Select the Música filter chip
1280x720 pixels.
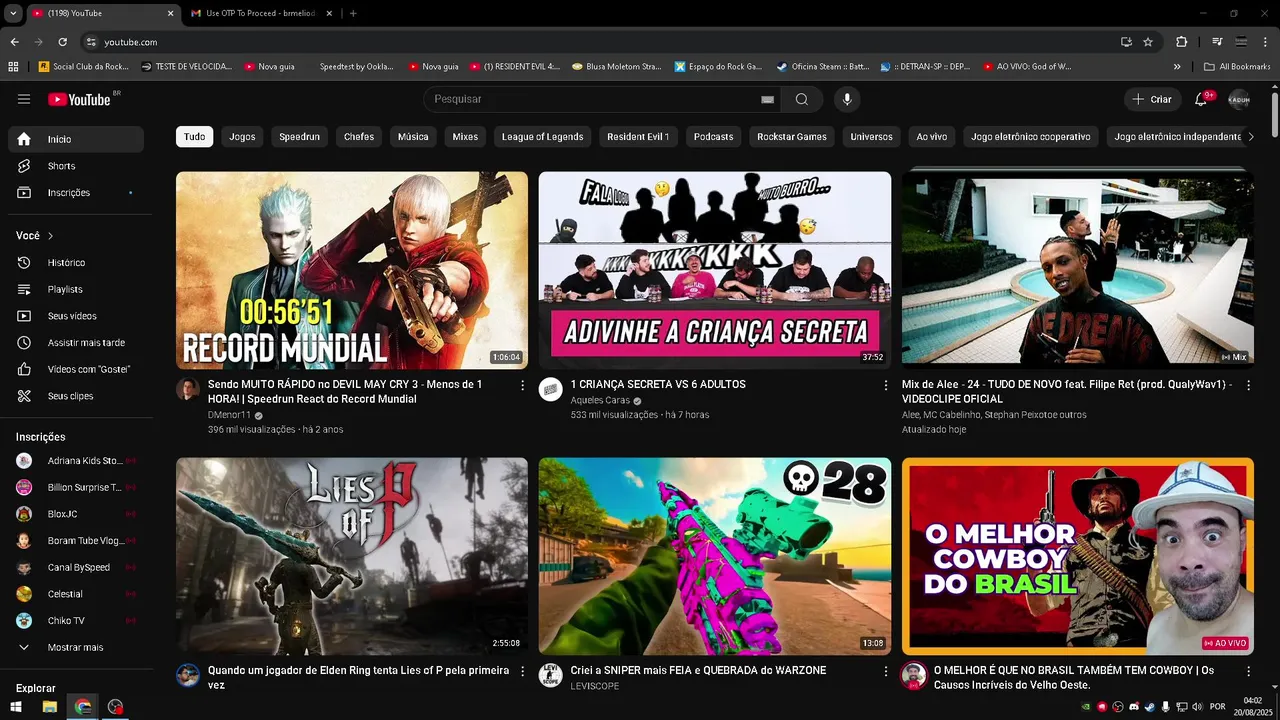tap(413, 137)
